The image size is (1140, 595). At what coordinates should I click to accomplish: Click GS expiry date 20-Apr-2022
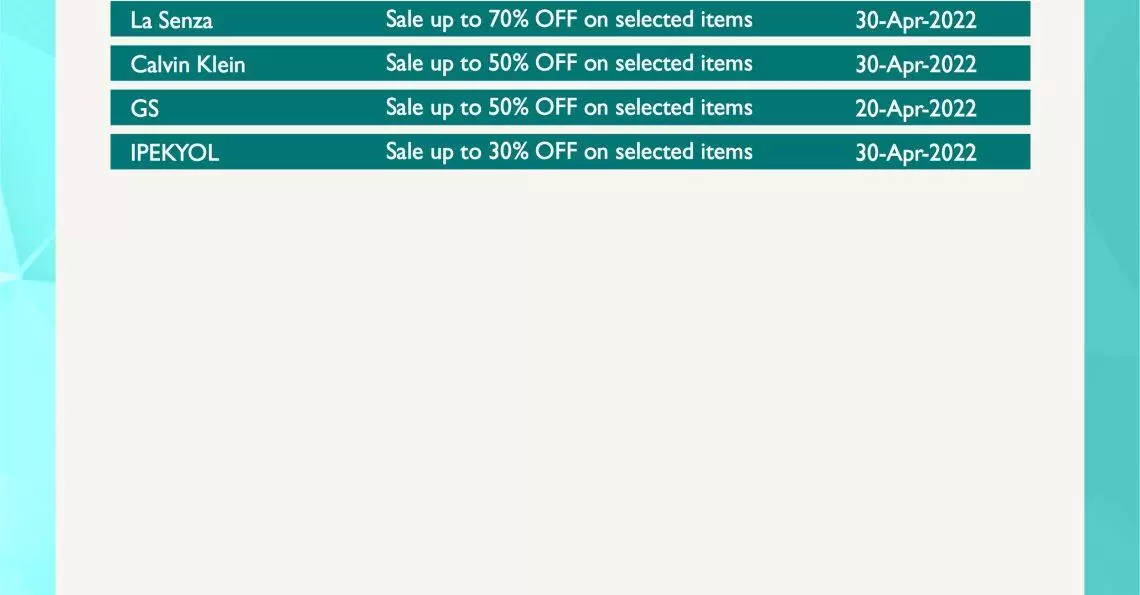(916, 109)
